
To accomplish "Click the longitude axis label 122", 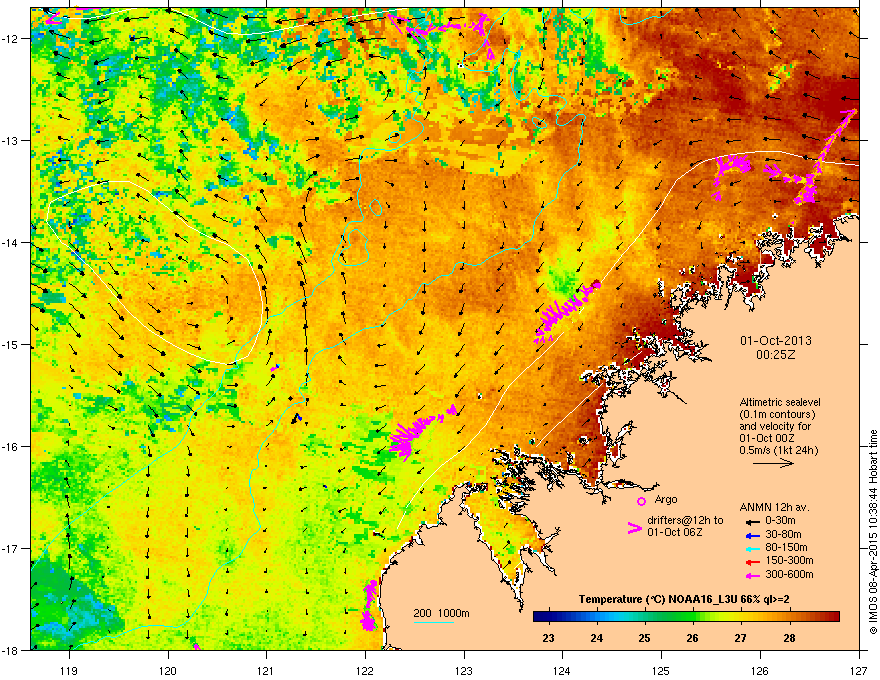I will [x=365, y=670].
